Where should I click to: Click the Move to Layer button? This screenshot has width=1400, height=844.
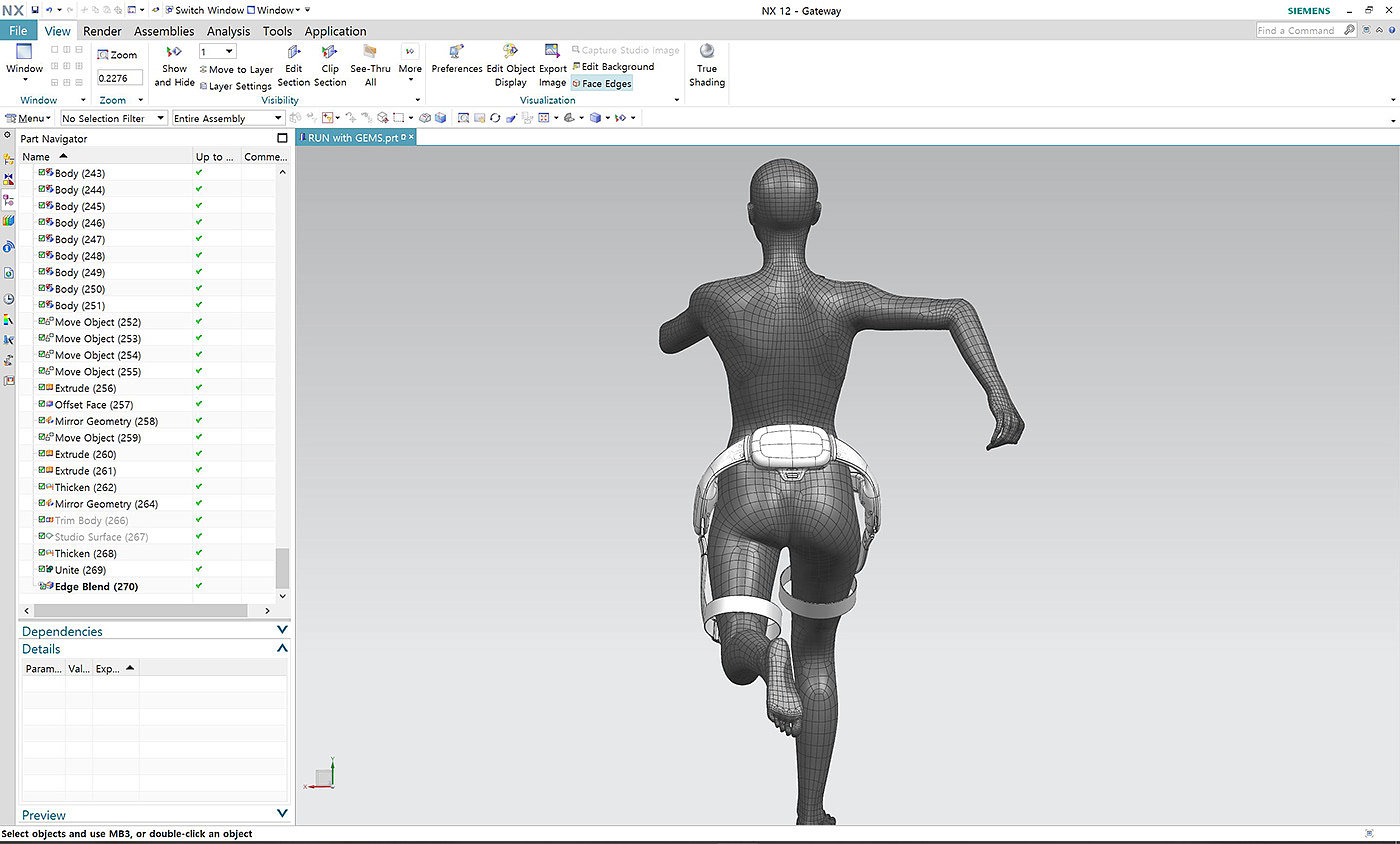(x=236, y=70)
